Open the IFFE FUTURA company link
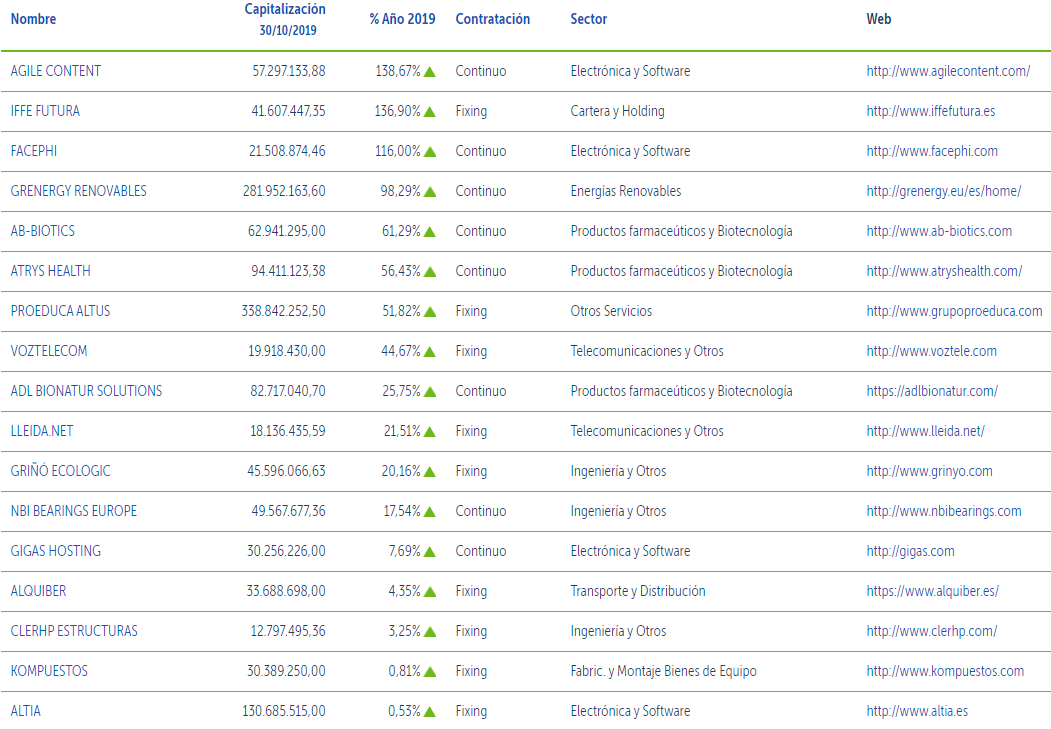The image size is (1051, 729). [45, 111]
